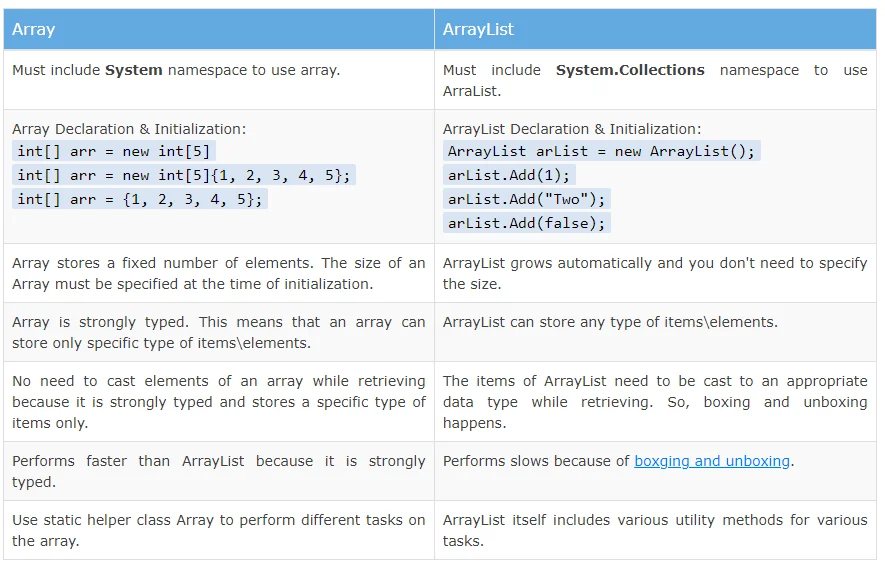Click the "Array Declaration & Initialization:" label
Image resolution: width=885 pixels, height=567 pixels.
129,129
